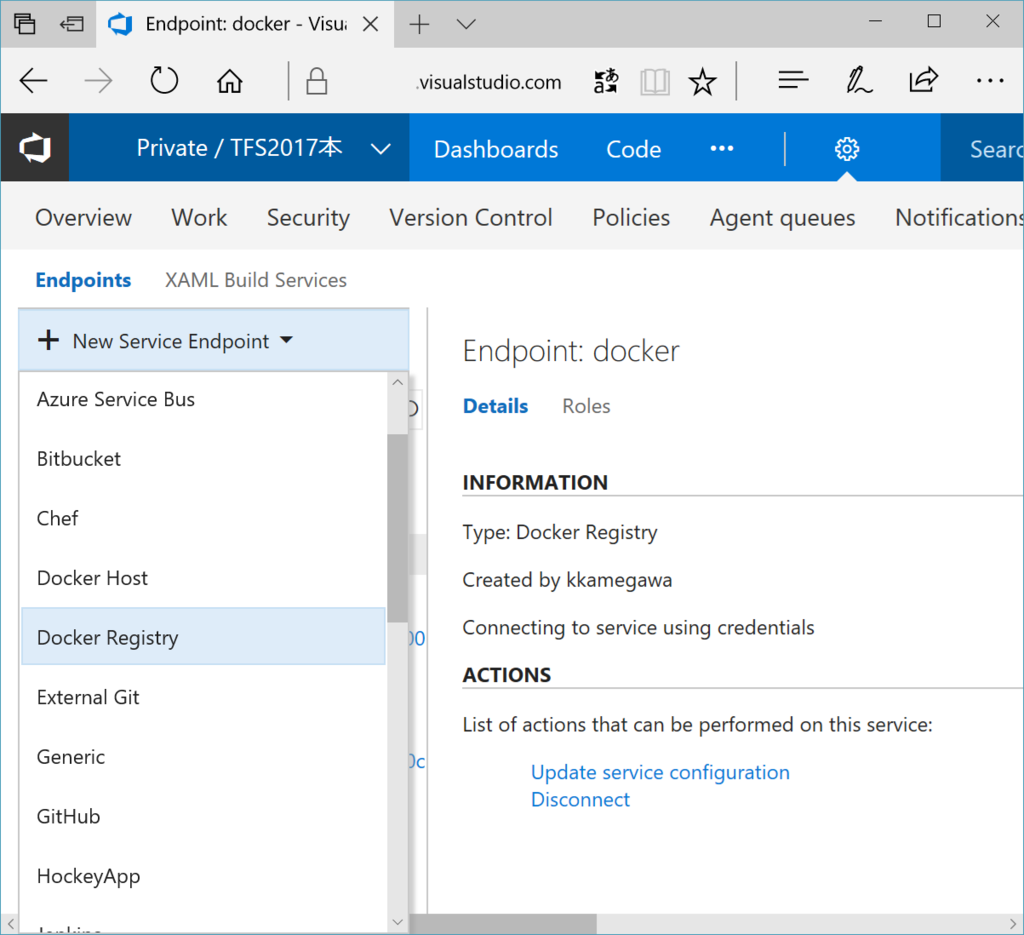Click the 'Endpoint: docker' heading
Viewport: 1024px width, 935px height.
(571, 351)
